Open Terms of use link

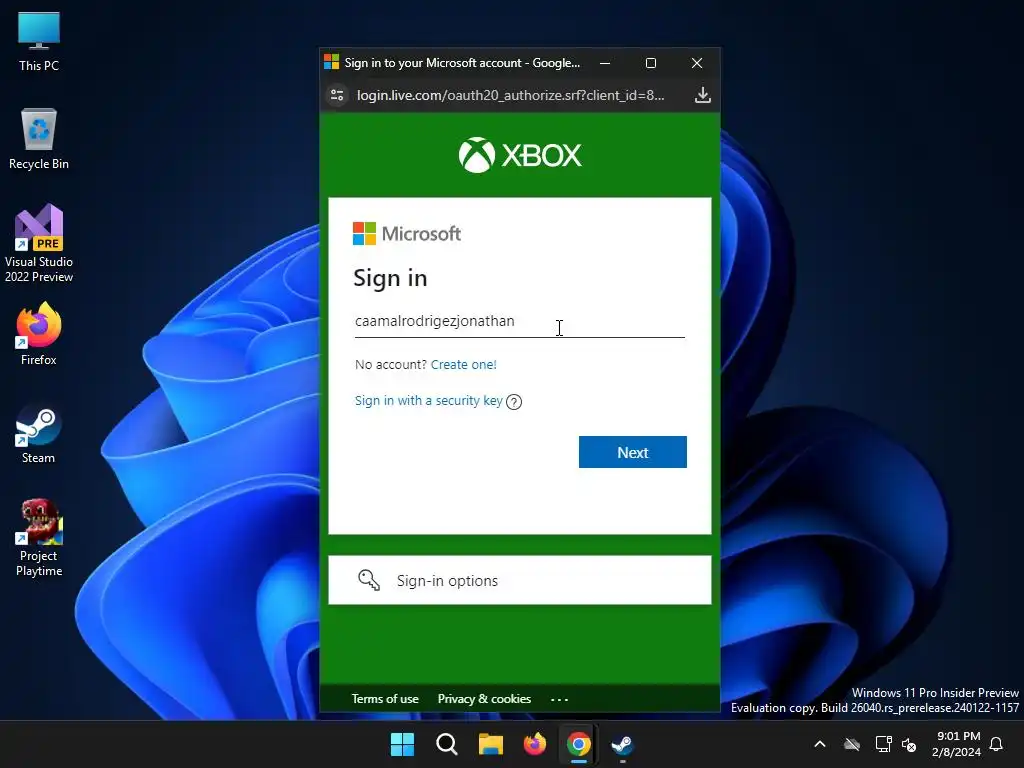click(x=385, y=699)
